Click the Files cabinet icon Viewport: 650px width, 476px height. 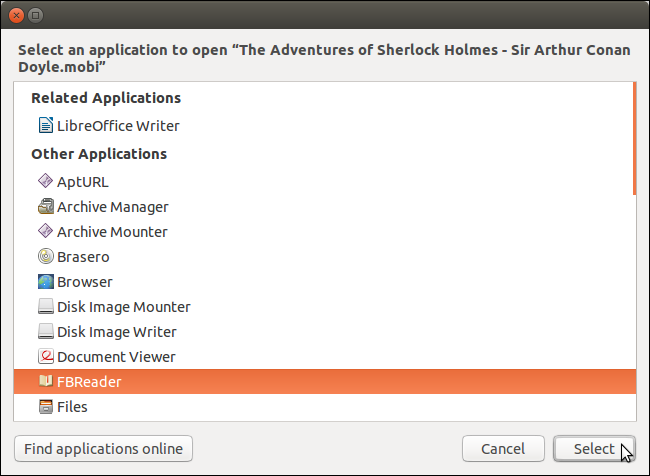click(x=45, y=407)
